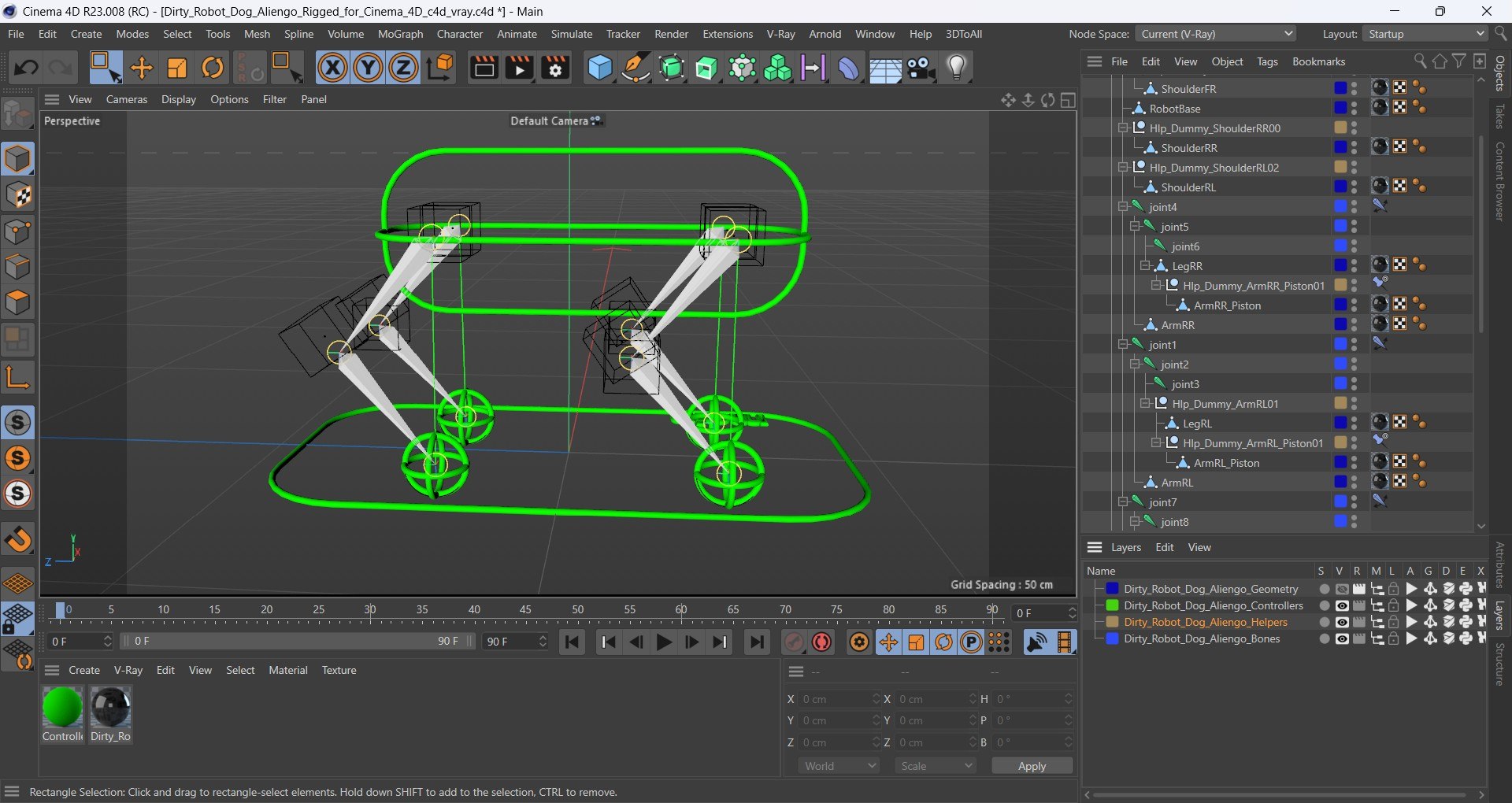Open Edit Render Settings icon
Image resolution: width=1512 pixels, height=803 pixels.
coord(555,68)
